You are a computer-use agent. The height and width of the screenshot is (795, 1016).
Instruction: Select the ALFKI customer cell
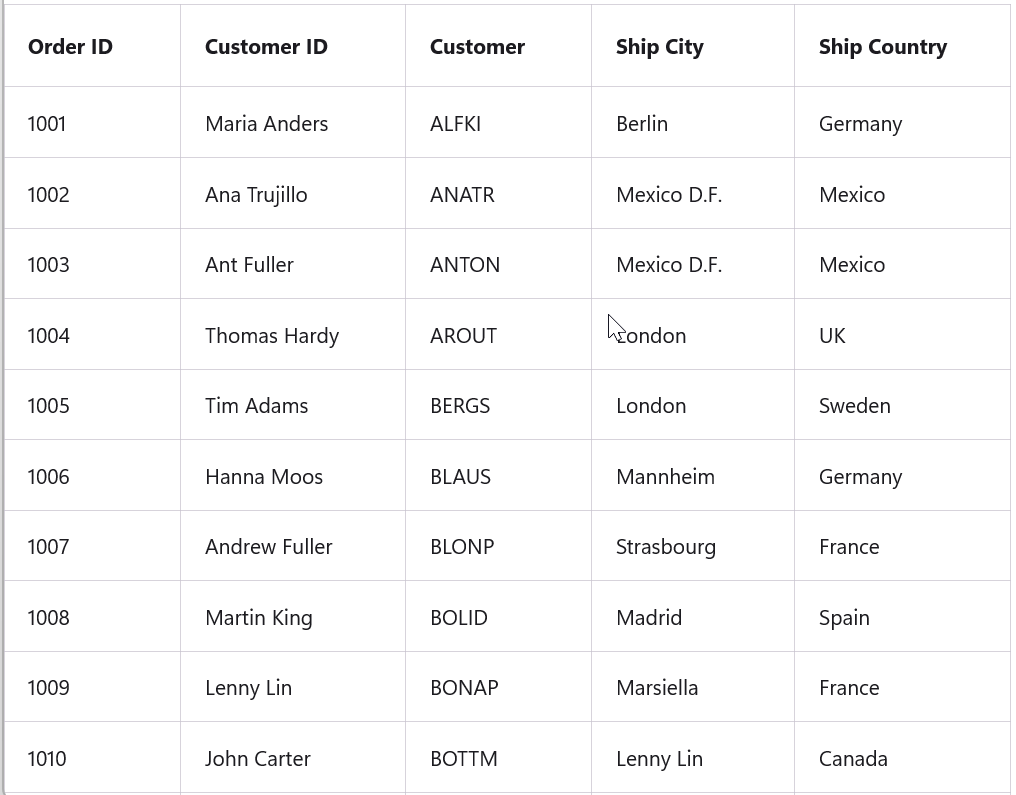click(455, 124)
